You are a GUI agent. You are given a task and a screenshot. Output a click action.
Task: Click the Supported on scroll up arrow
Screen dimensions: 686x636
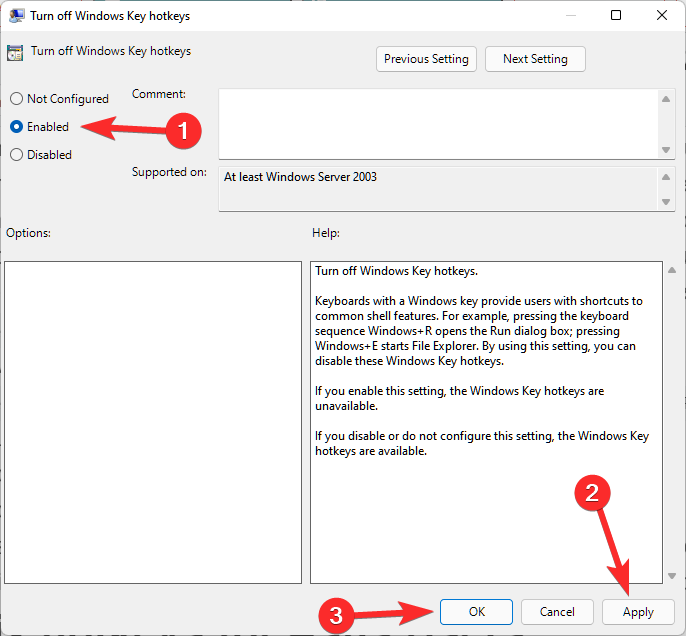[667, 177]
